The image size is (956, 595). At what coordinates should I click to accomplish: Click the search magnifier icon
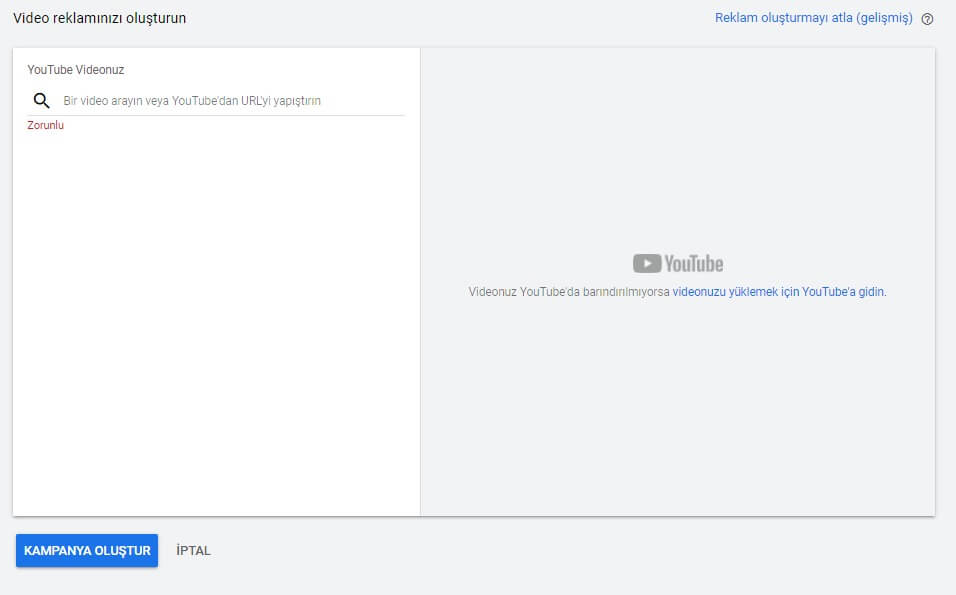pyautogui.click(x=41, y=101)
